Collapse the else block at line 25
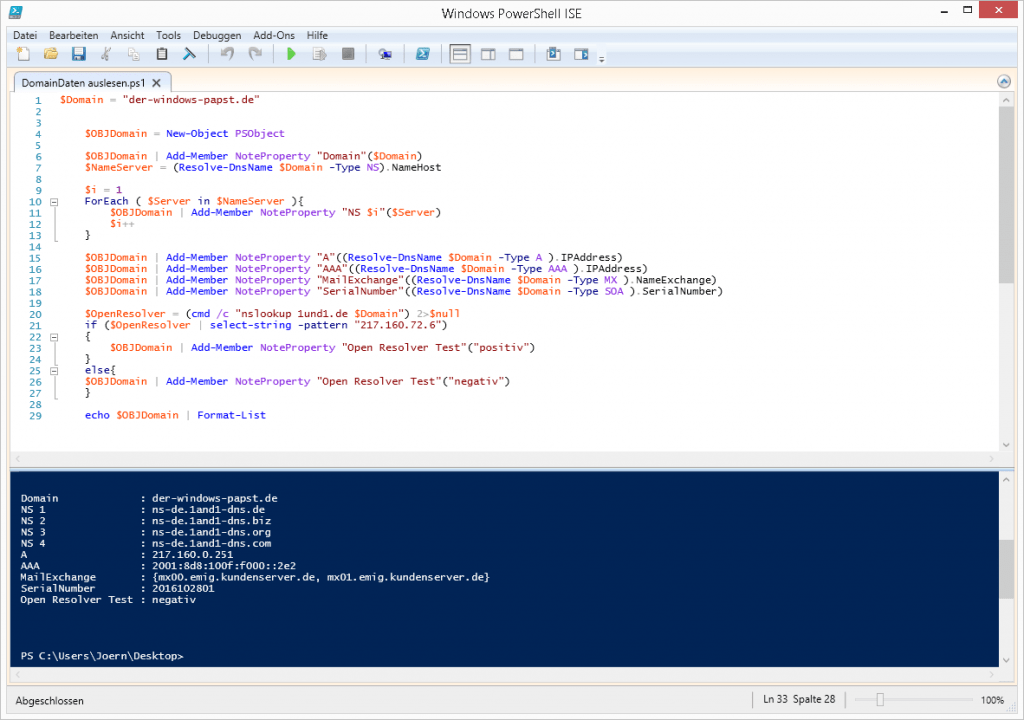The image size is (1024, 720). pyautogui.click(x=54, y=369)
